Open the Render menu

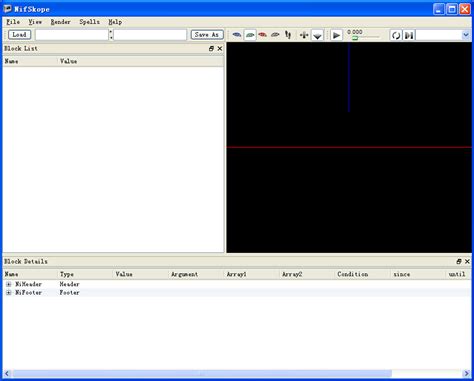60,22
